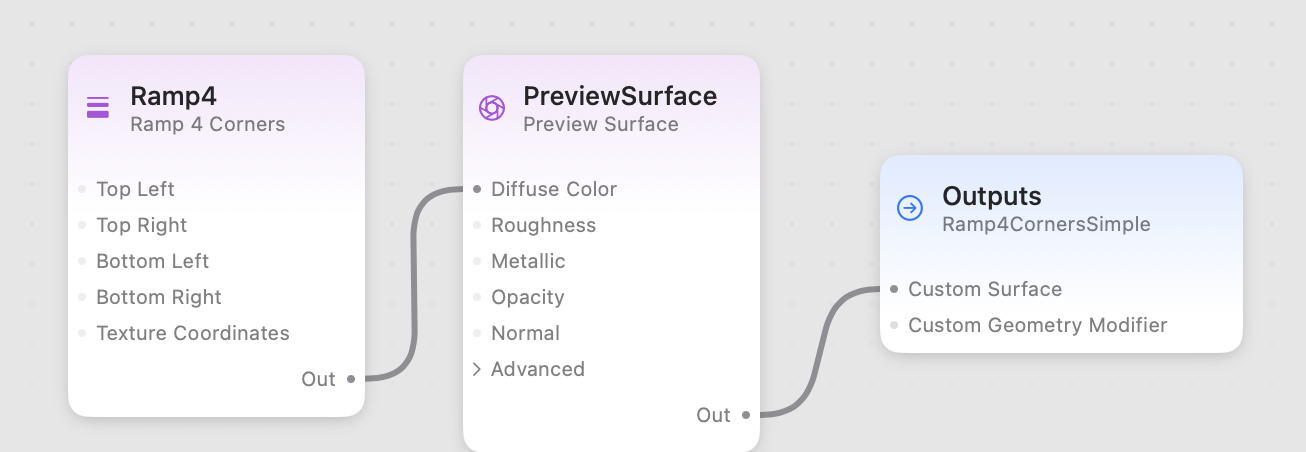
Task: Click the Outputs node arrow icon
Action: coord(910,208)
